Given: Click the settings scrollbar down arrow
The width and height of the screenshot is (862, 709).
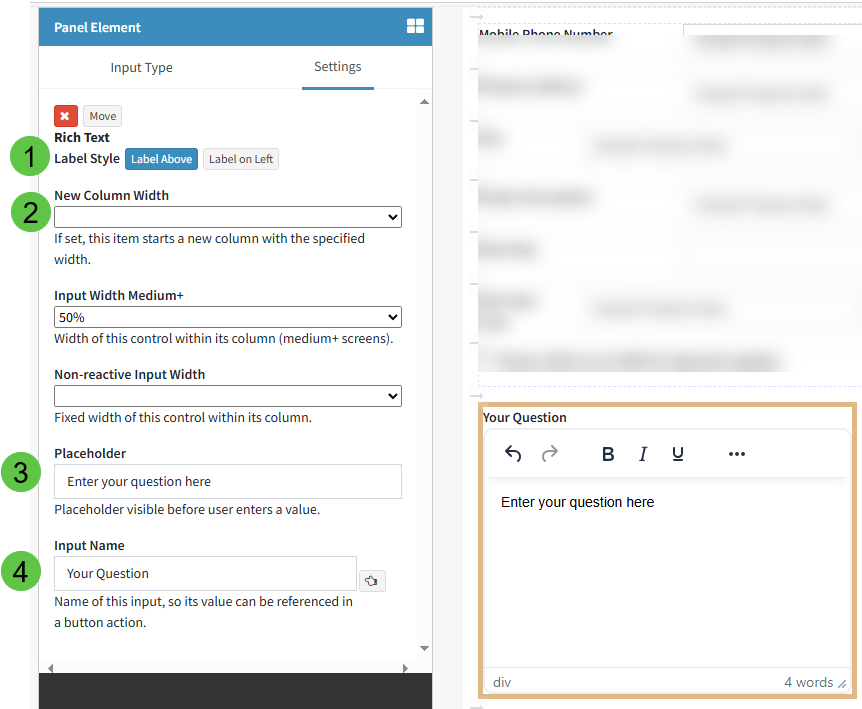Looking at the screenshot, I should [x=424, y=649].
